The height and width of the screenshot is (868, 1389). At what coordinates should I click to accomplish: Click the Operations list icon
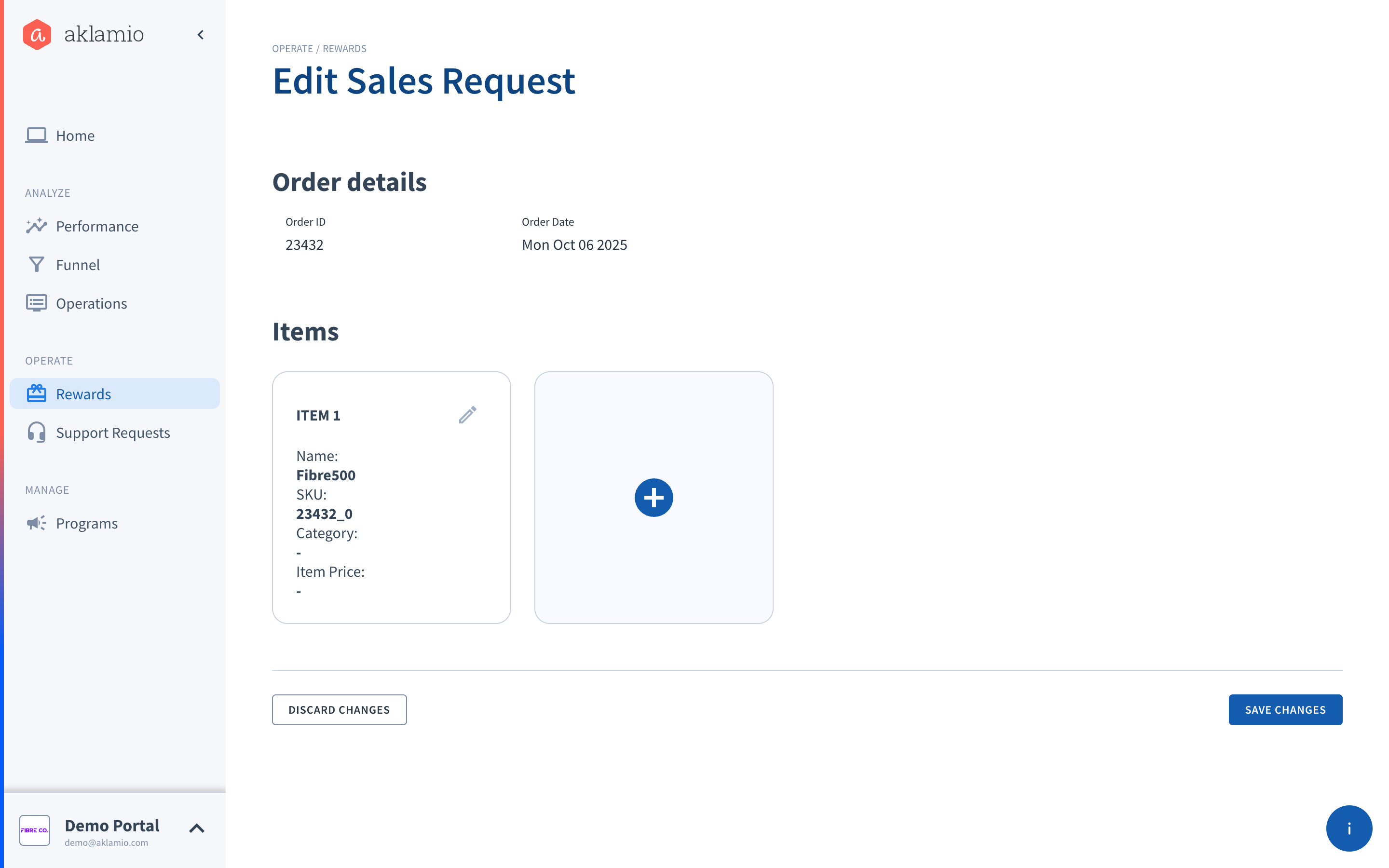36,303
